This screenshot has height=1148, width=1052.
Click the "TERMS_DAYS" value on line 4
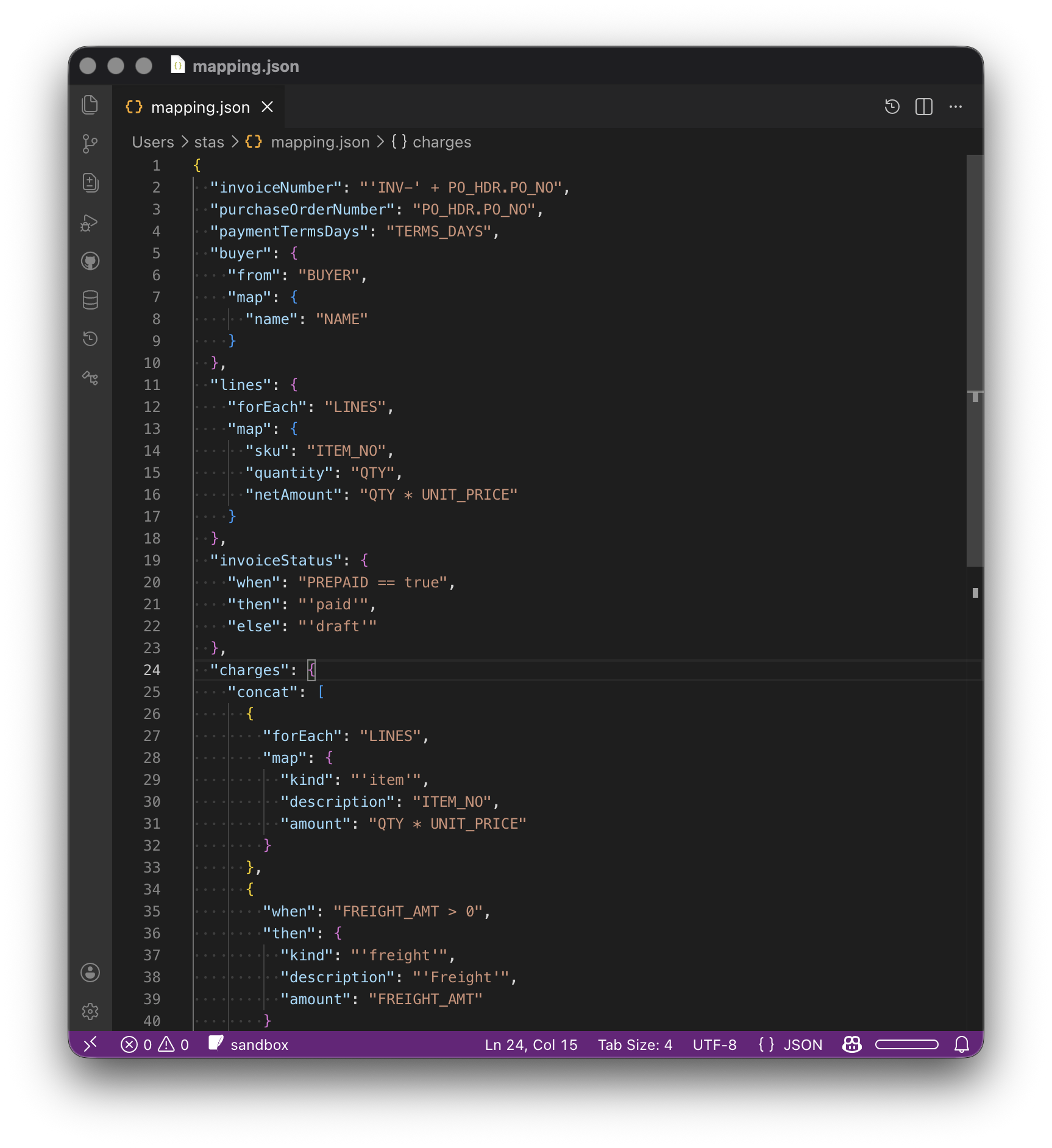[x=439, y=231]
